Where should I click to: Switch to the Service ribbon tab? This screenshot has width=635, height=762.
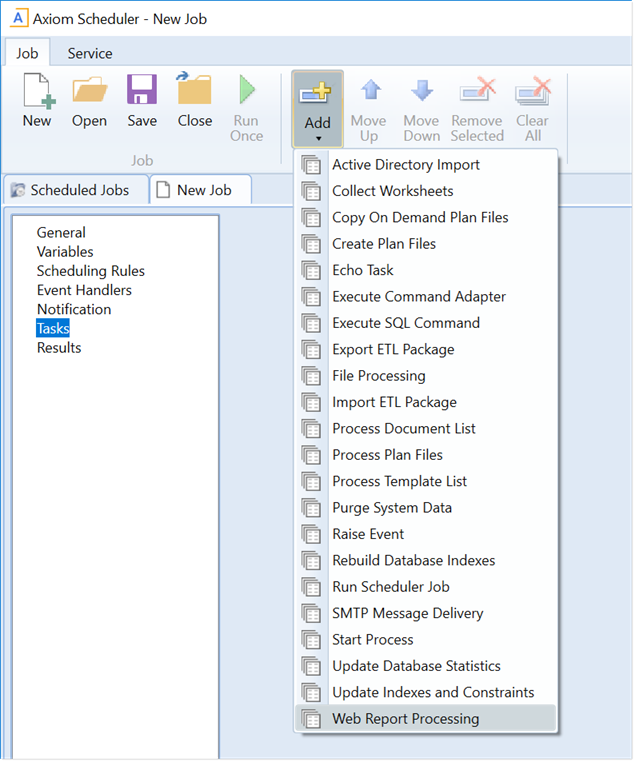(90, 53)
